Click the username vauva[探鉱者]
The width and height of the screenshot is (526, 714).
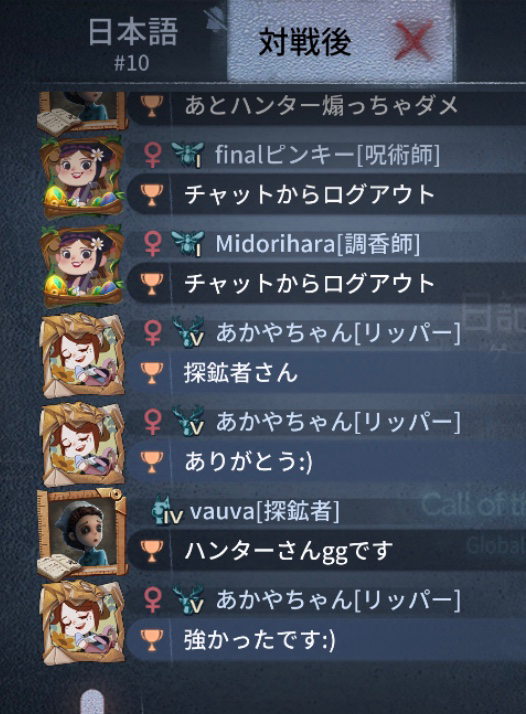265,512
